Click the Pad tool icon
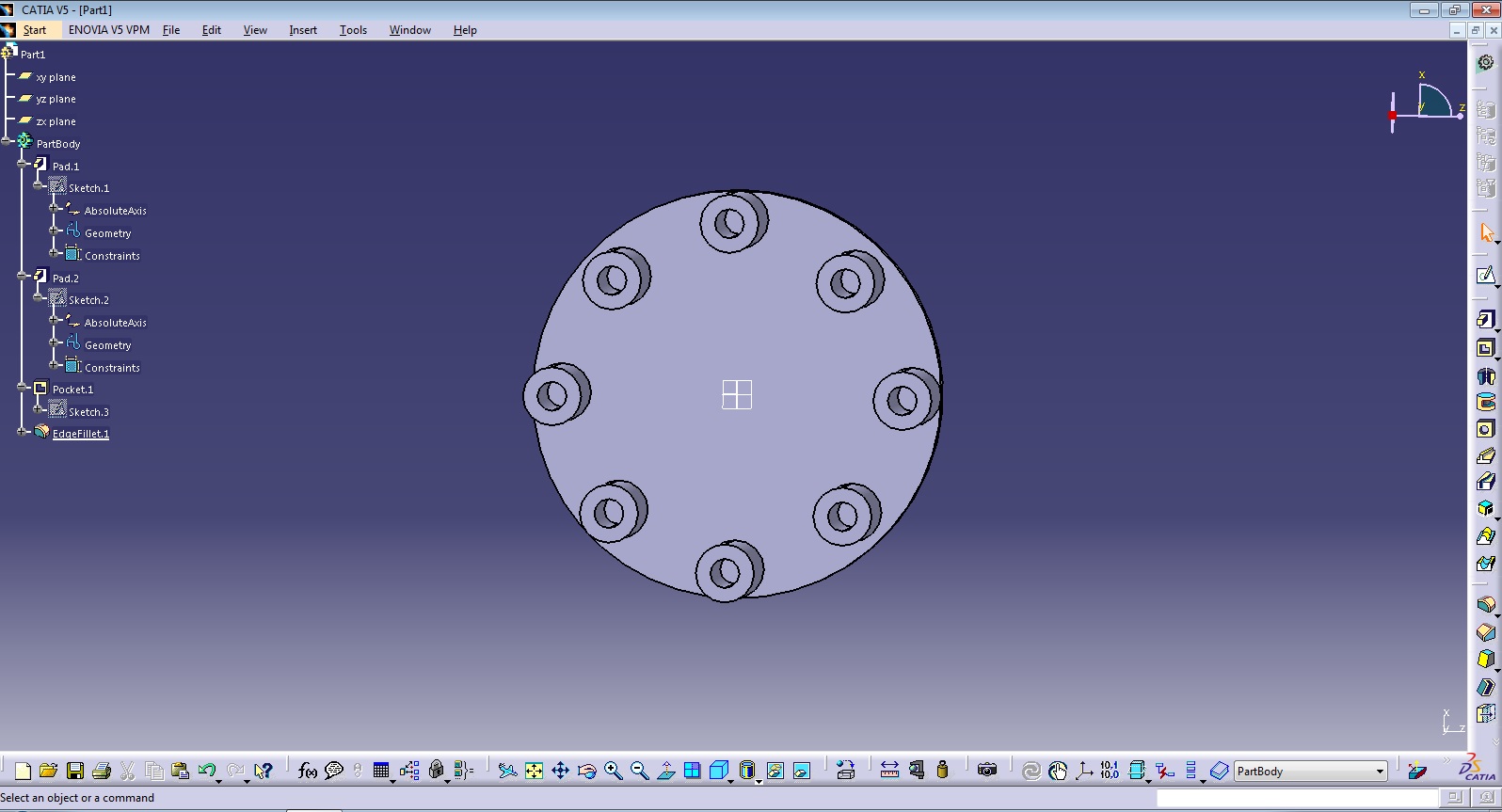The width and height of the screenshot is (1502, 812). pyautogui.click(x=1485, y=320)
